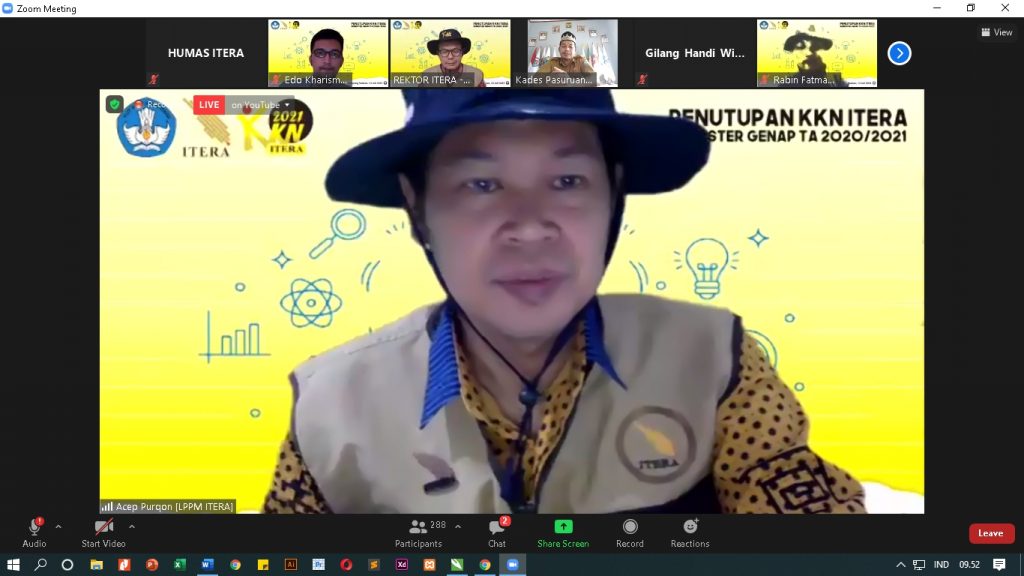Leave the meeting
This screenshot has height=576, width=1024.
tap(991, 534)
